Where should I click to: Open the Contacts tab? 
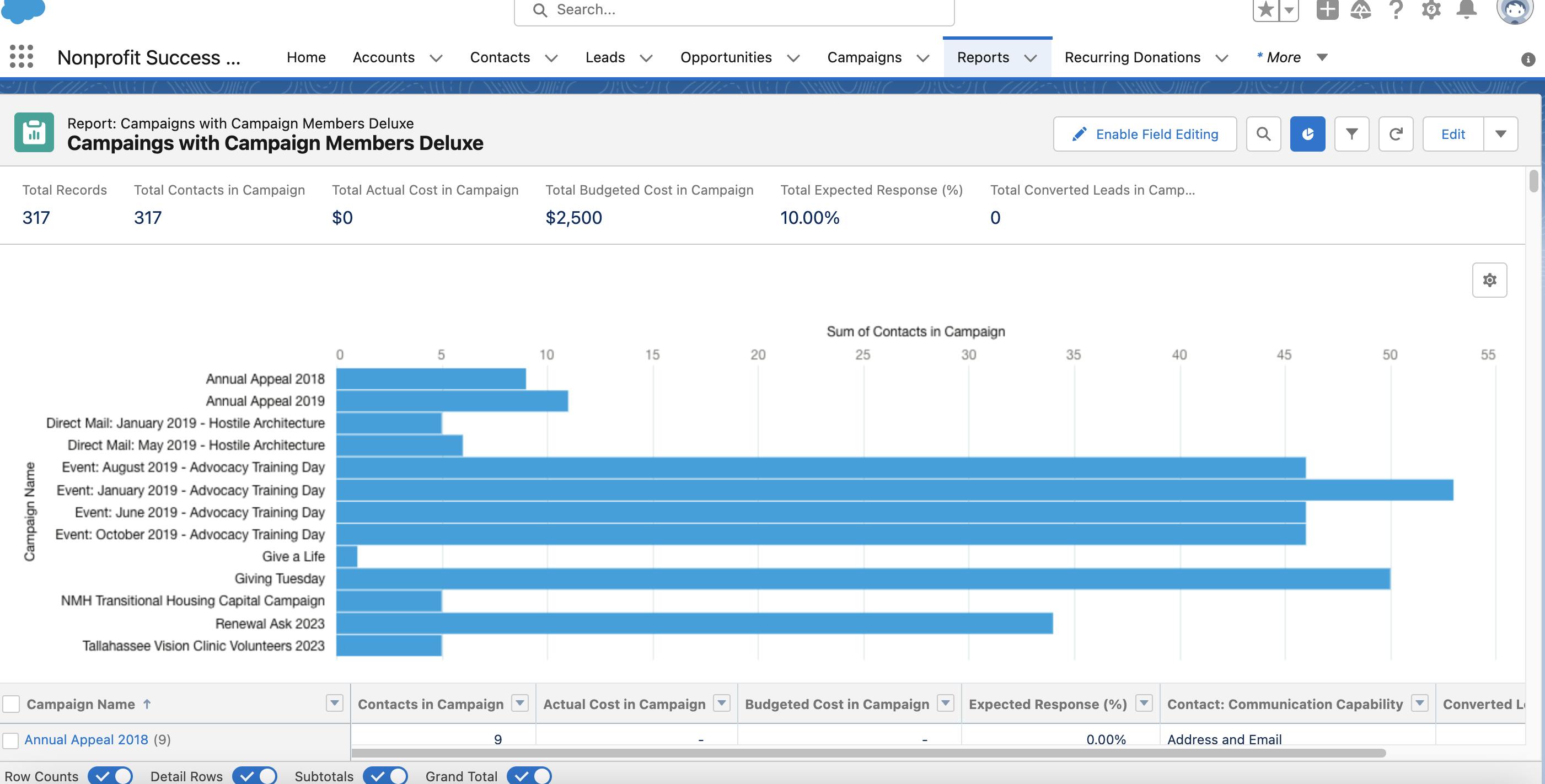click(500, 57)
